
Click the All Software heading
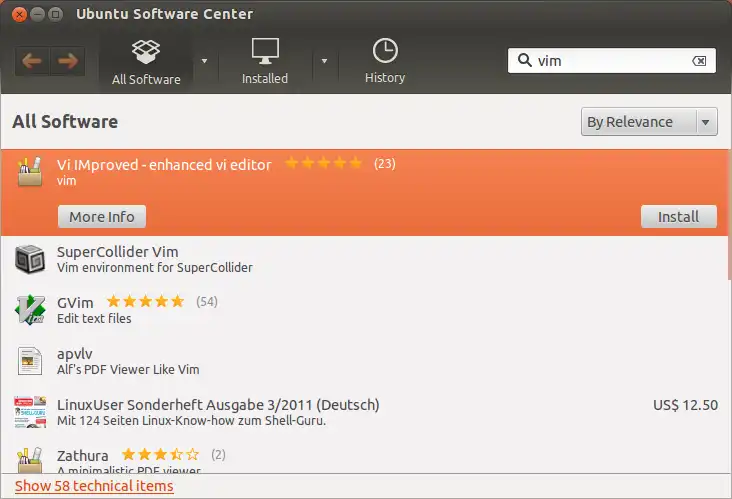pos(65,122)
